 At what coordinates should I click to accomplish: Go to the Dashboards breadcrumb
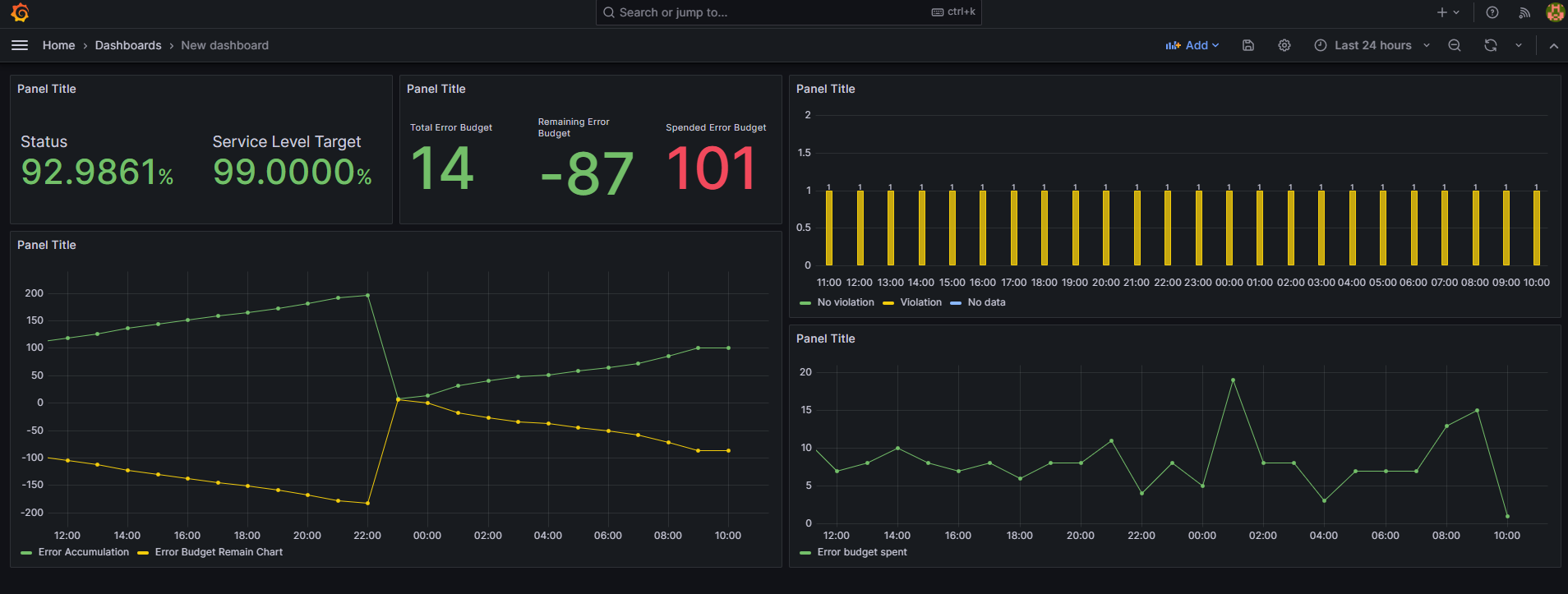[x=128, y=45]
